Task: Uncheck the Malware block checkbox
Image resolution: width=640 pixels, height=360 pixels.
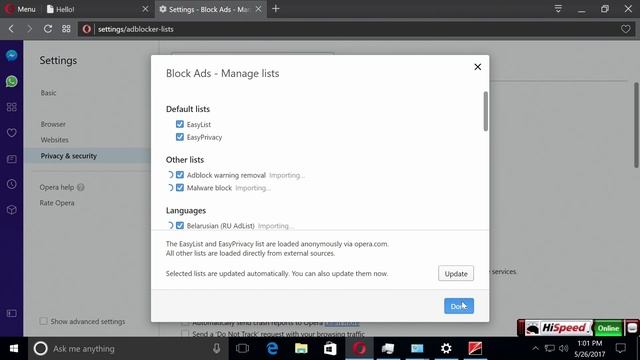Action: (180, 187)
